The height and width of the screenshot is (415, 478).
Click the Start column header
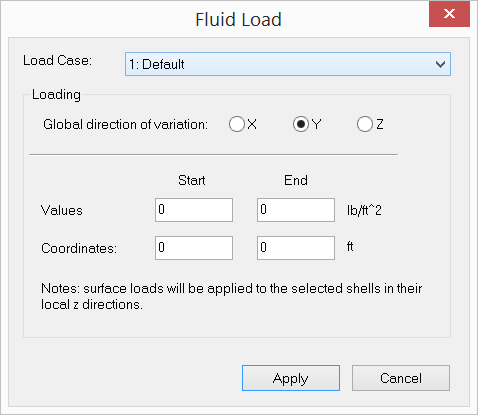(191, 180)
